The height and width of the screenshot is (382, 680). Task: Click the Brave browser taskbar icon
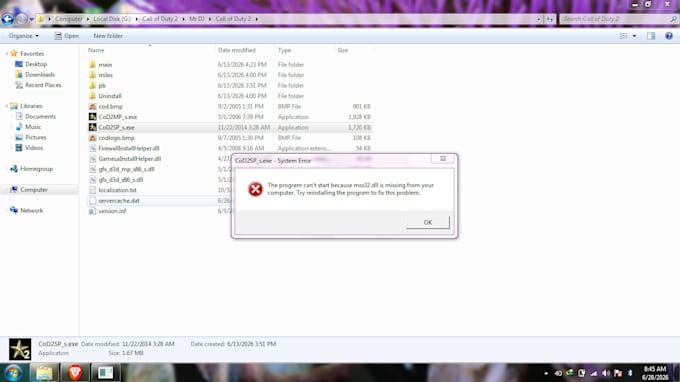tap(75, 372)
